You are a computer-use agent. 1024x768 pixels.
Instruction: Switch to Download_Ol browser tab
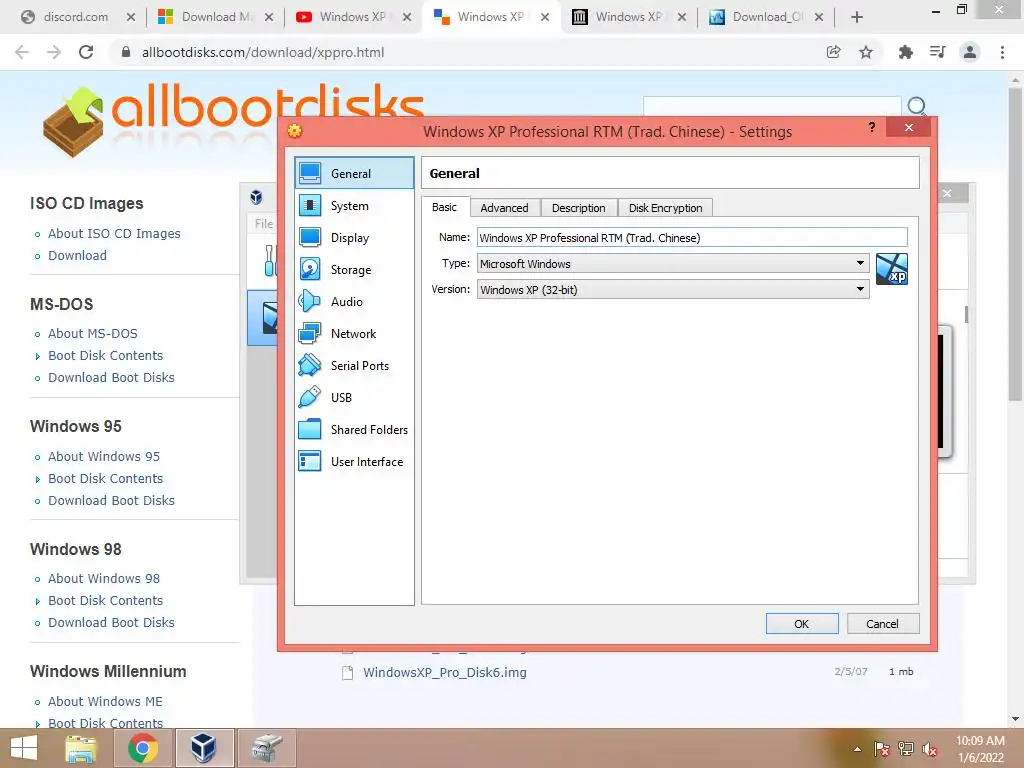click(766, 17)
